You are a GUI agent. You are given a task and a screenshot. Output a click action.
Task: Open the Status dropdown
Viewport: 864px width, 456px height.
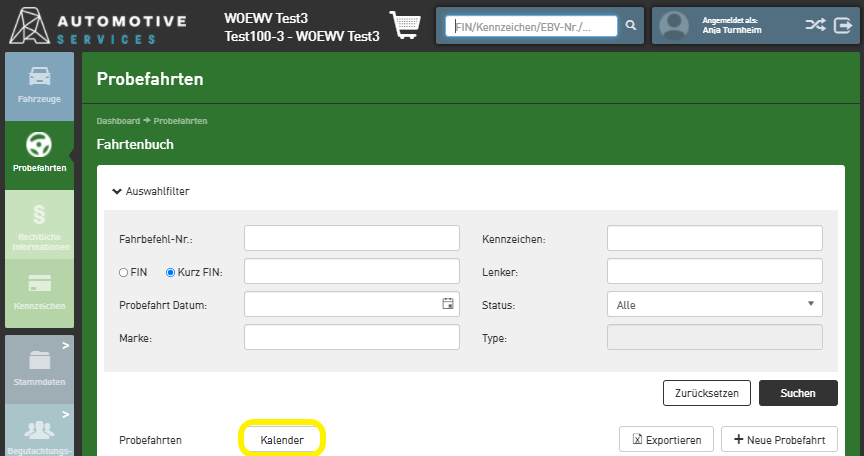714,305
